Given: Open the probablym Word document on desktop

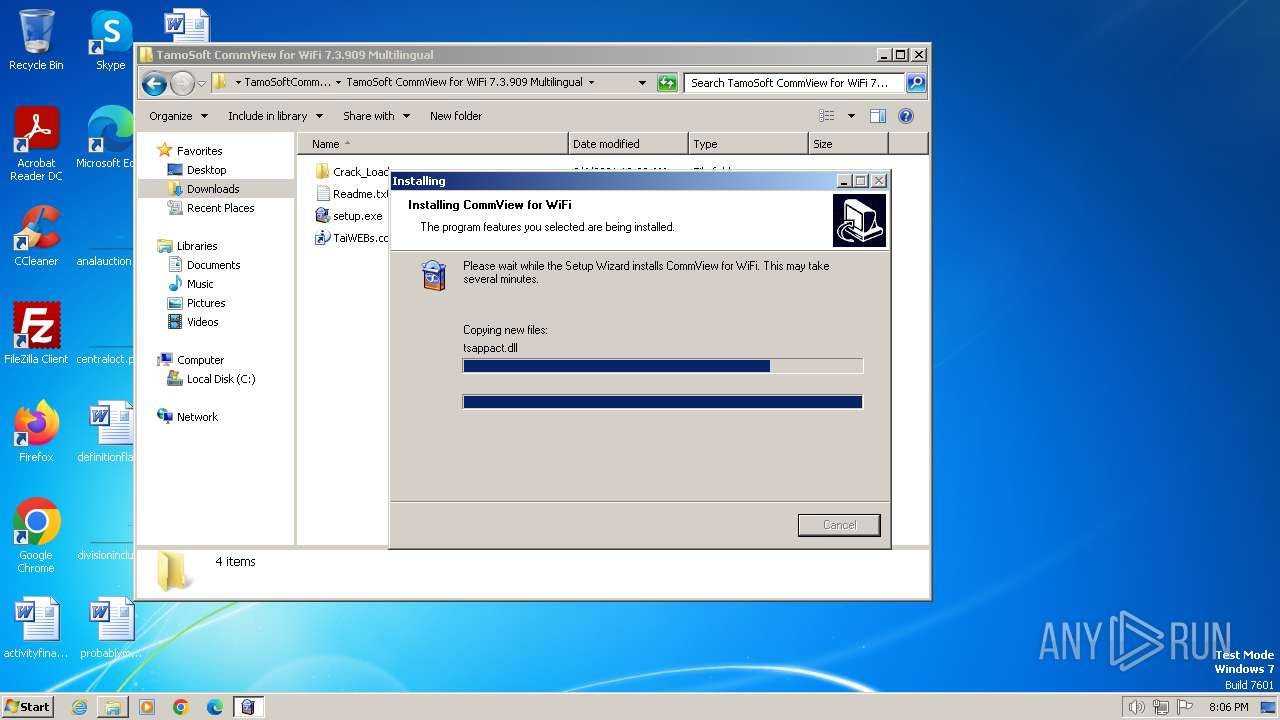Looking at the screenshot, I should [x=111, y=628].
